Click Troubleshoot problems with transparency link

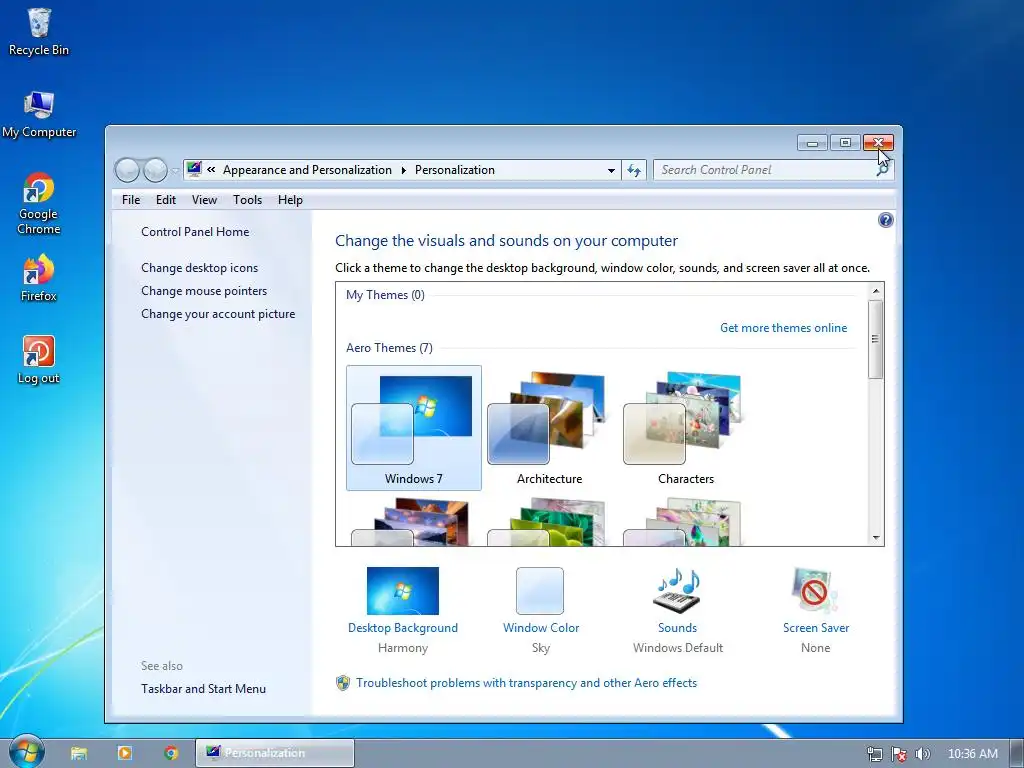(x=526, y=683)
